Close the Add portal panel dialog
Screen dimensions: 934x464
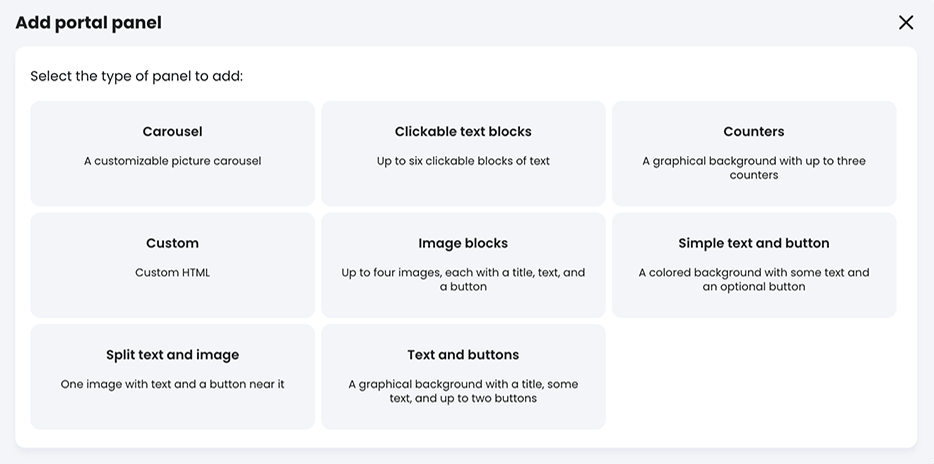pyautogui.click(x=906, y=22)
